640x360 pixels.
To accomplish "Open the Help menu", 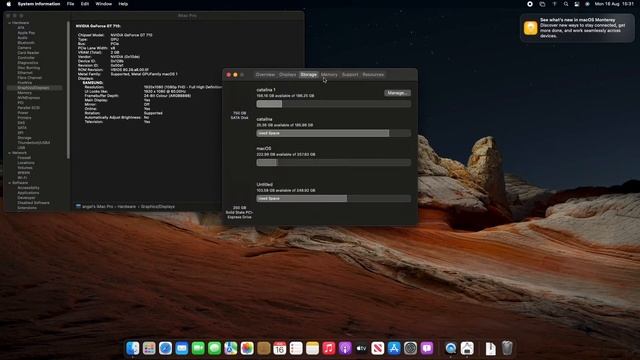I will click(123, 4).
